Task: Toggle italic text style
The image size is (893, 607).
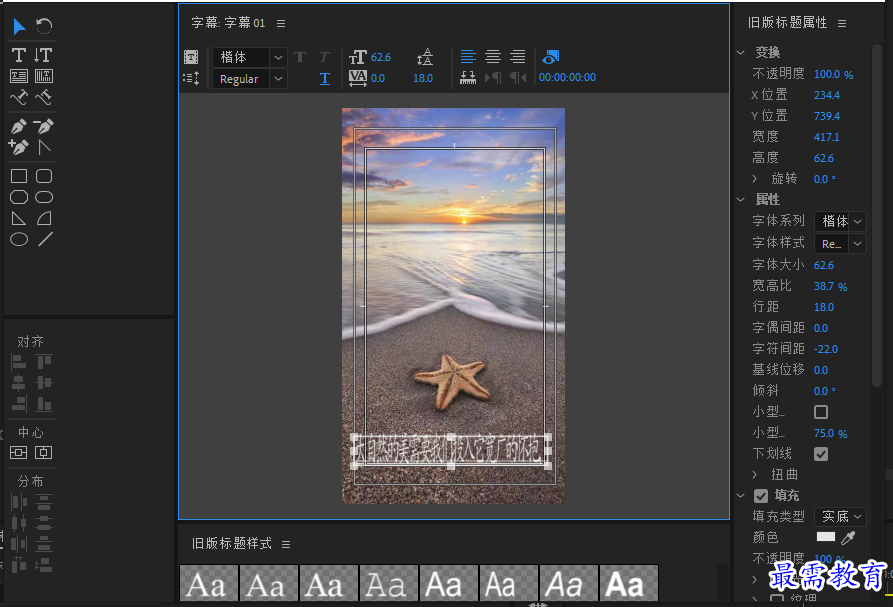Action: [x=325, y=57]
